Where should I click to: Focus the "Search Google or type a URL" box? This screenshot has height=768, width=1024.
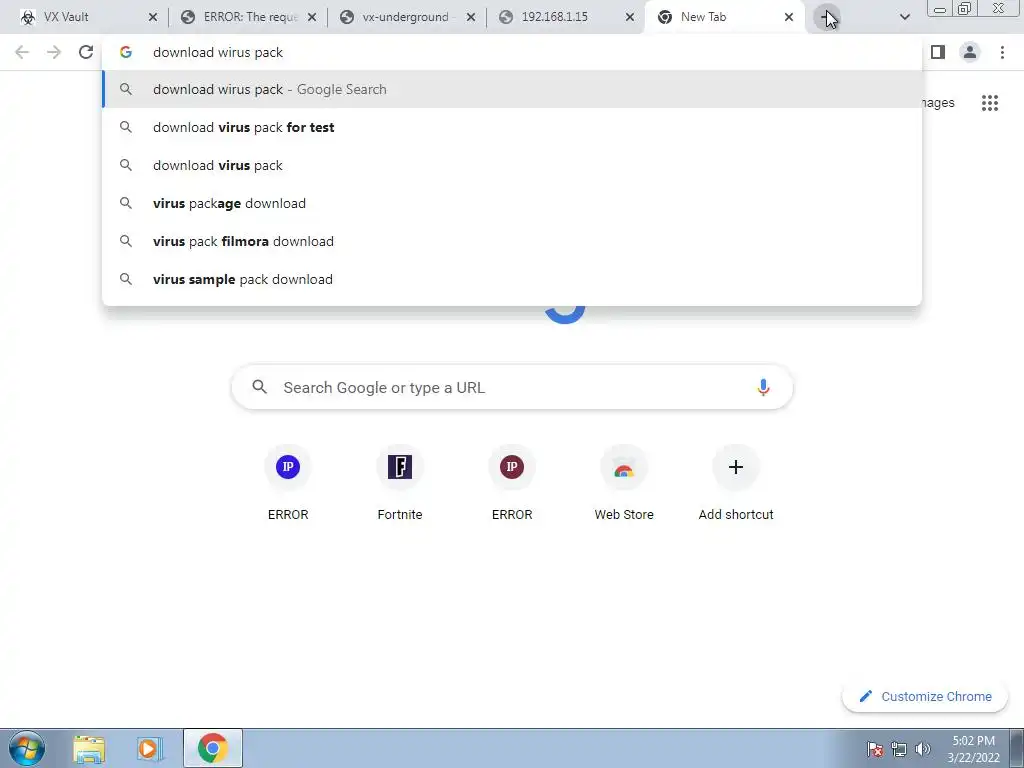512,387
